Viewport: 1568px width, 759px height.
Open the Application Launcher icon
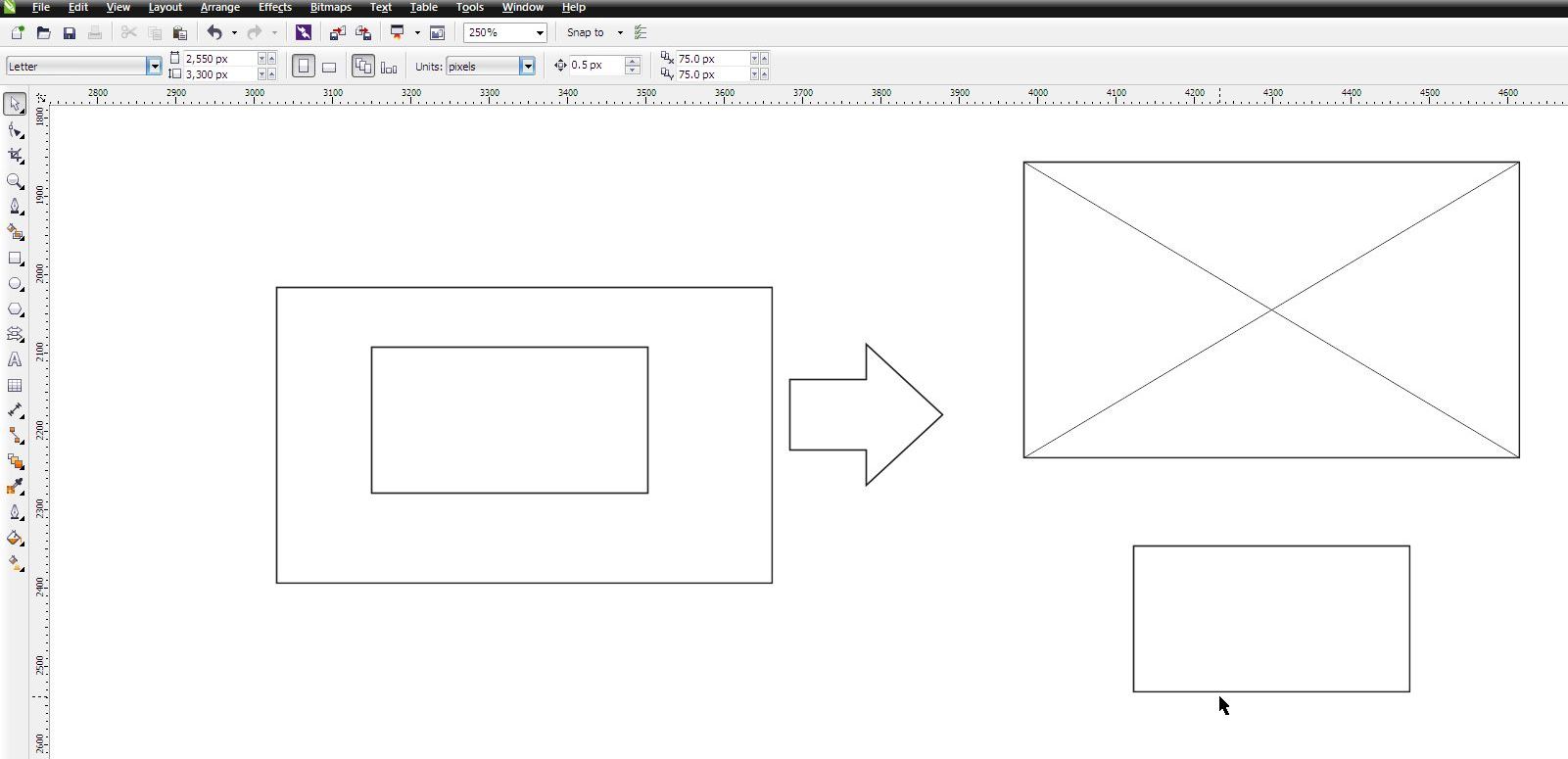pos(397,32)
